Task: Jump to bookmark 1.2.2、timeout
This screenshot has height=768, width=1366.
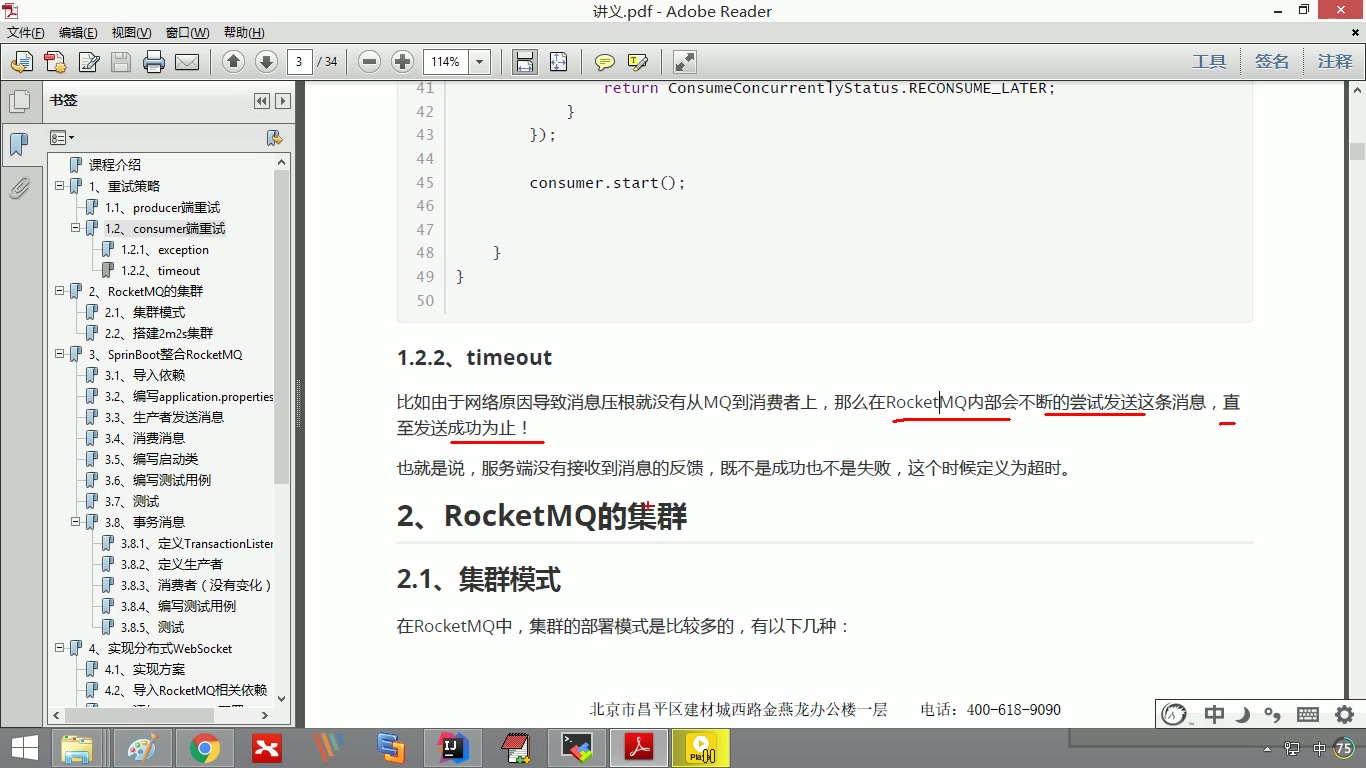Action: coord(160,271)
